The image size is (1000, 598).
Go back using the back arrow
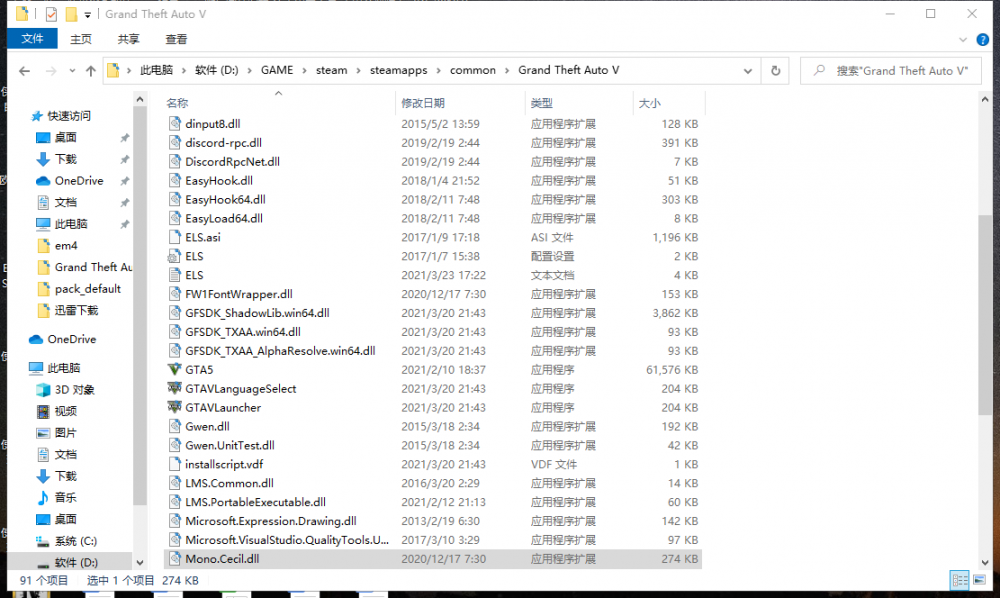25,71
